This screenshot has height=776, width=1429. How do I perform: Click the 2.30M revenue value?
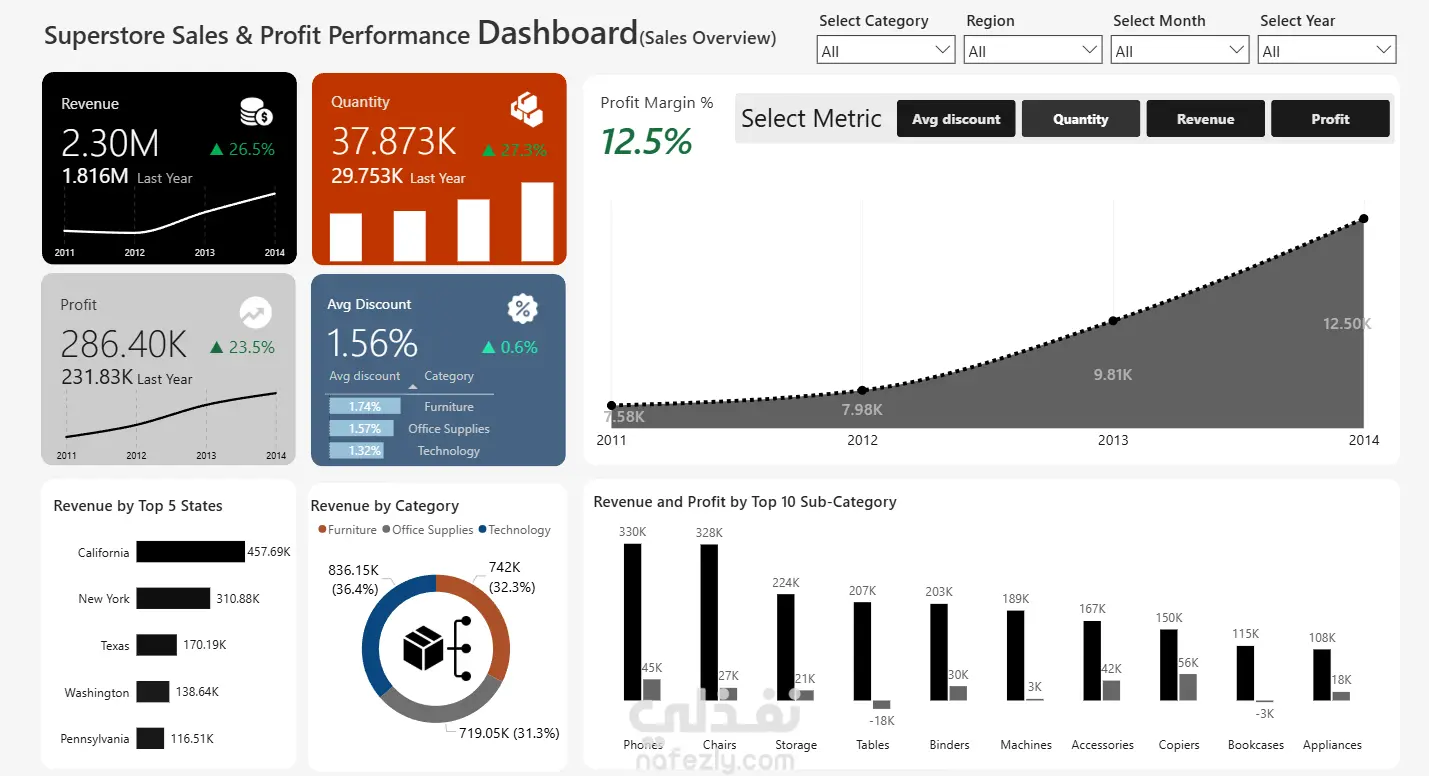pos(110,144)
